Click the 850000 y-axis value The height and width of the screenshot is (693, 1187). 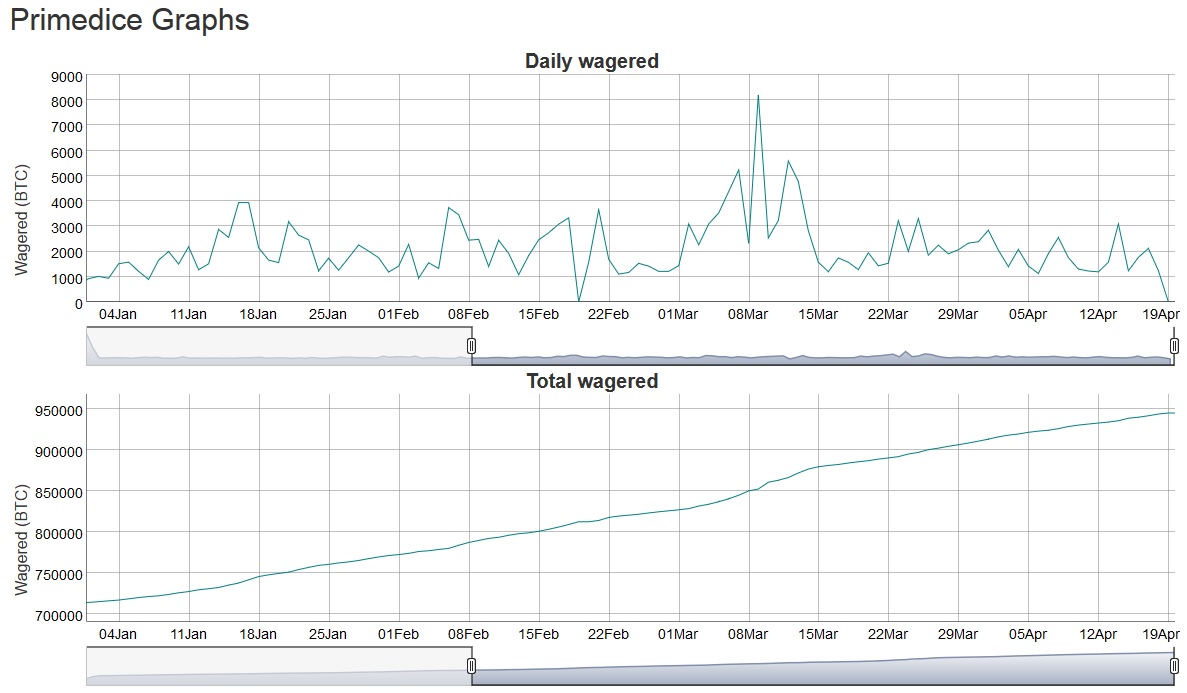59,493
